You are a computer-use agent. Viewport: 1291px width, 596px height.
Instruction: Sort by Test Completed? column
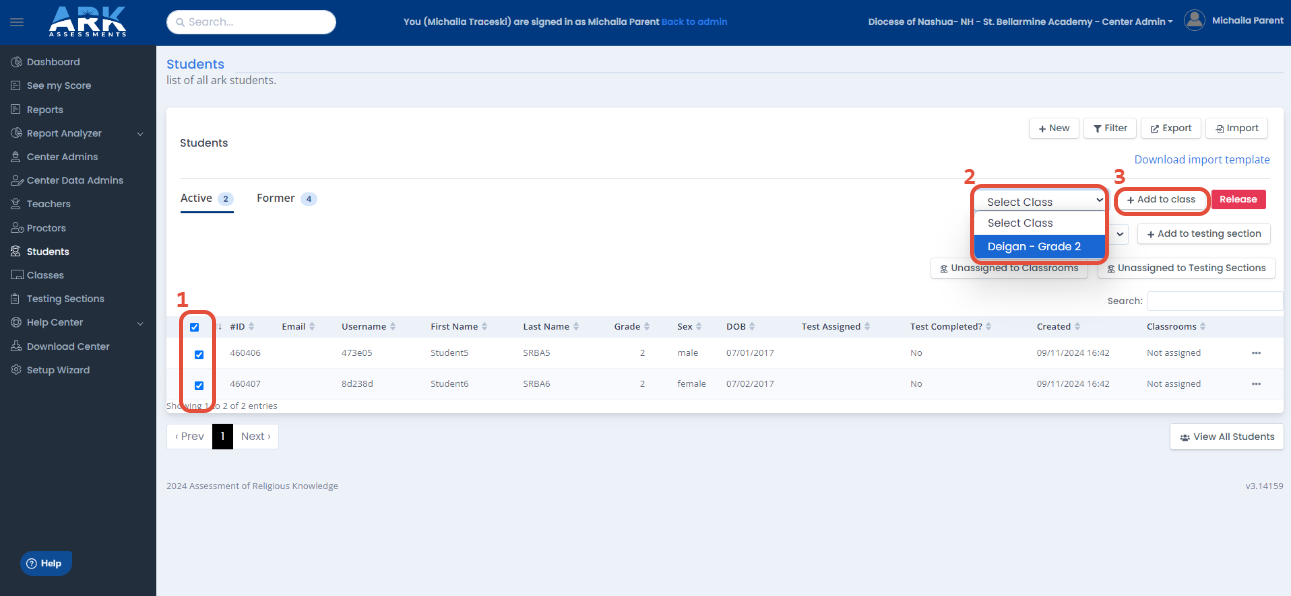952,327
